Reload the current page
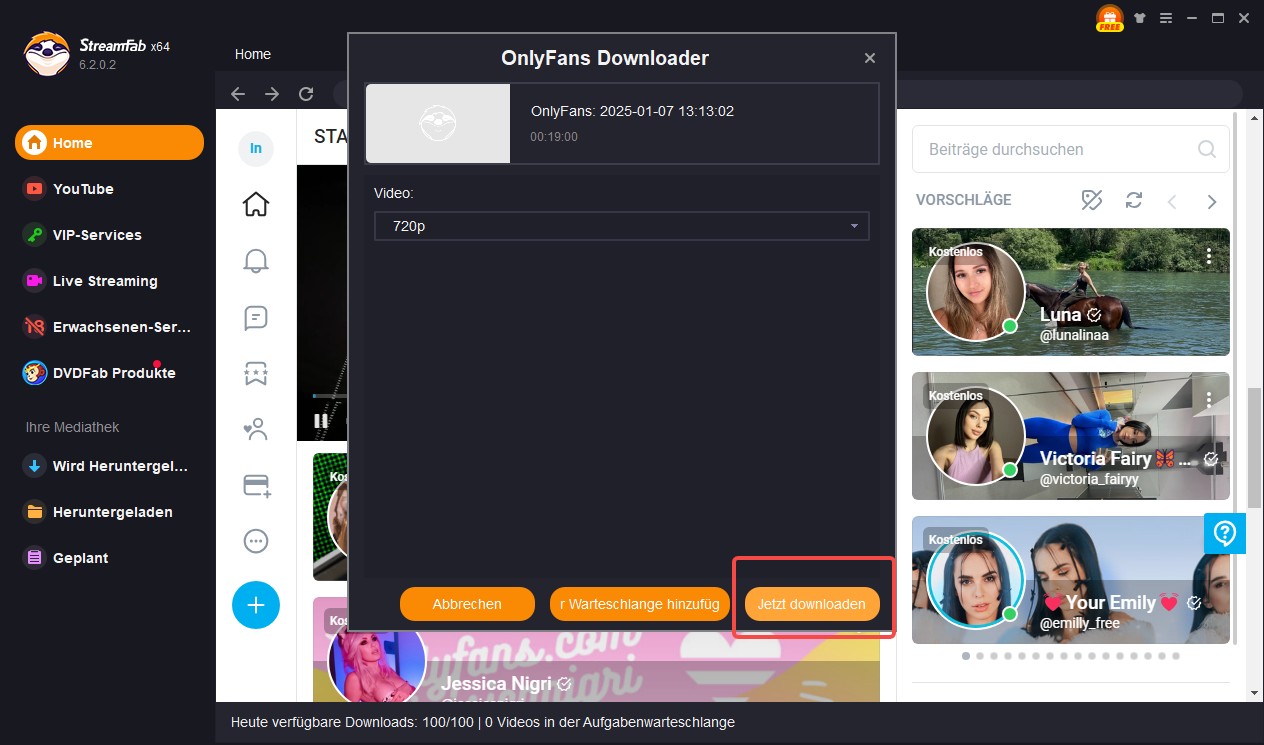This screenshot has width=1264, height=745. tap(306, 94)
